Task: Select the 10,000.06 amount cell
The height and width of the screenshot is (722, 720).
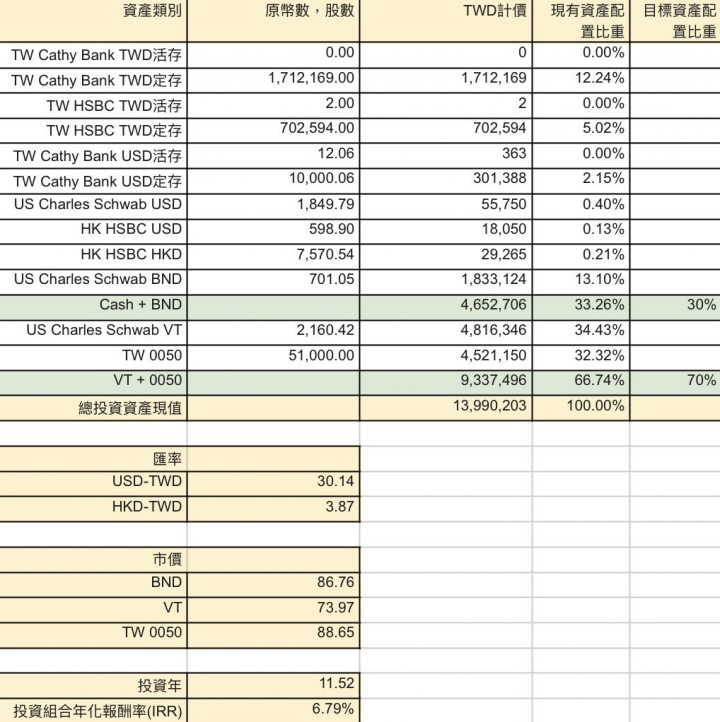Action: click(x=273, y=181)
